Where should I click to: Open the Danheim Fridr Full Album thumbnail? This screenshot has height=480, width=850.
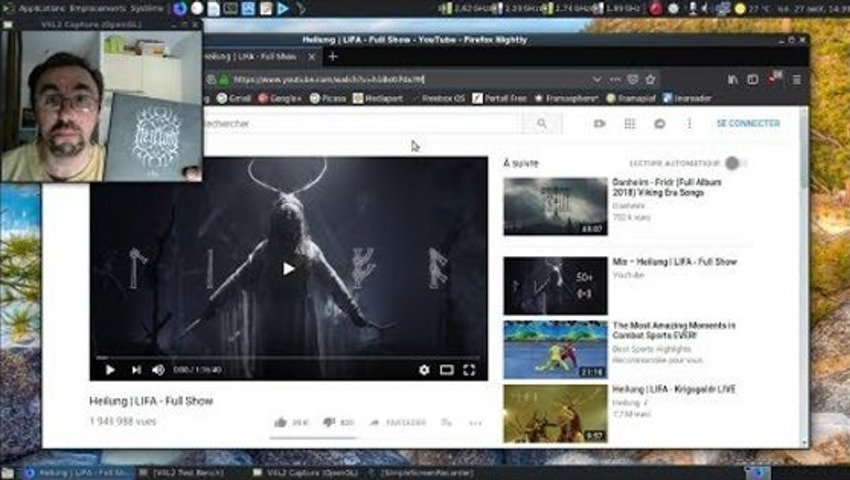(555, 206)
